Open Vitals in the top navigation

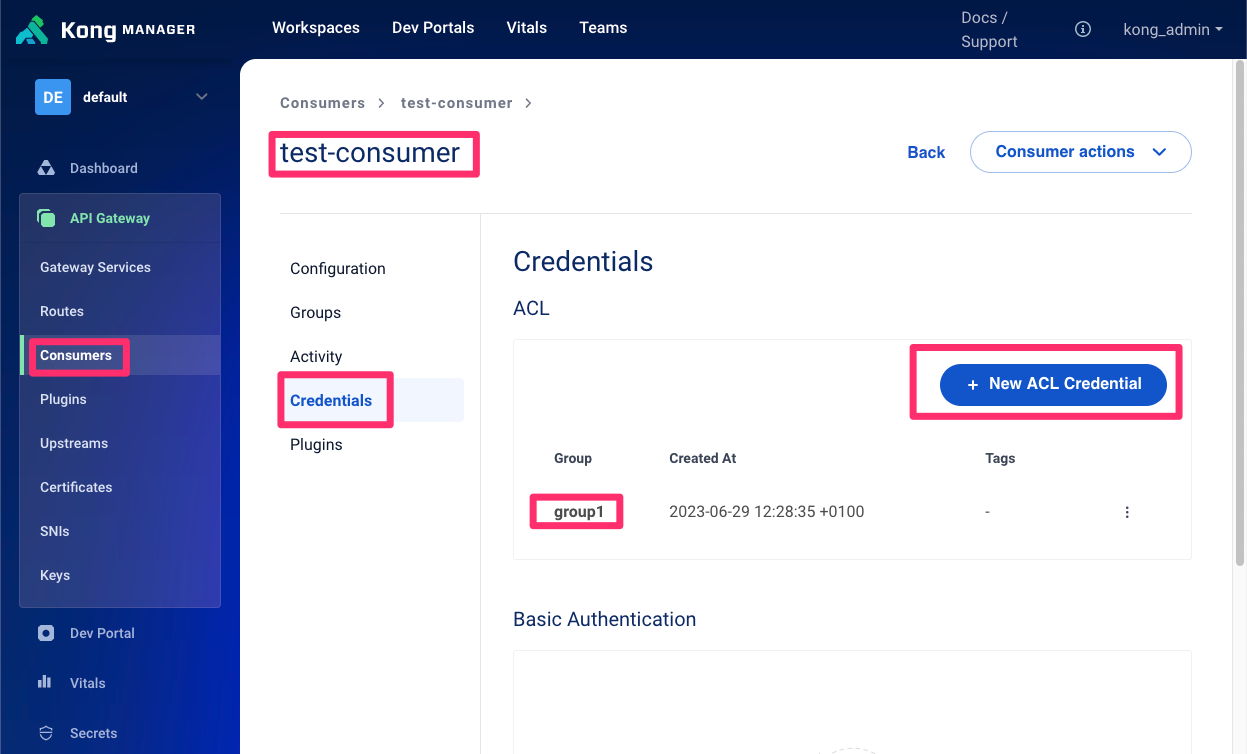click(x=527, y=28)
